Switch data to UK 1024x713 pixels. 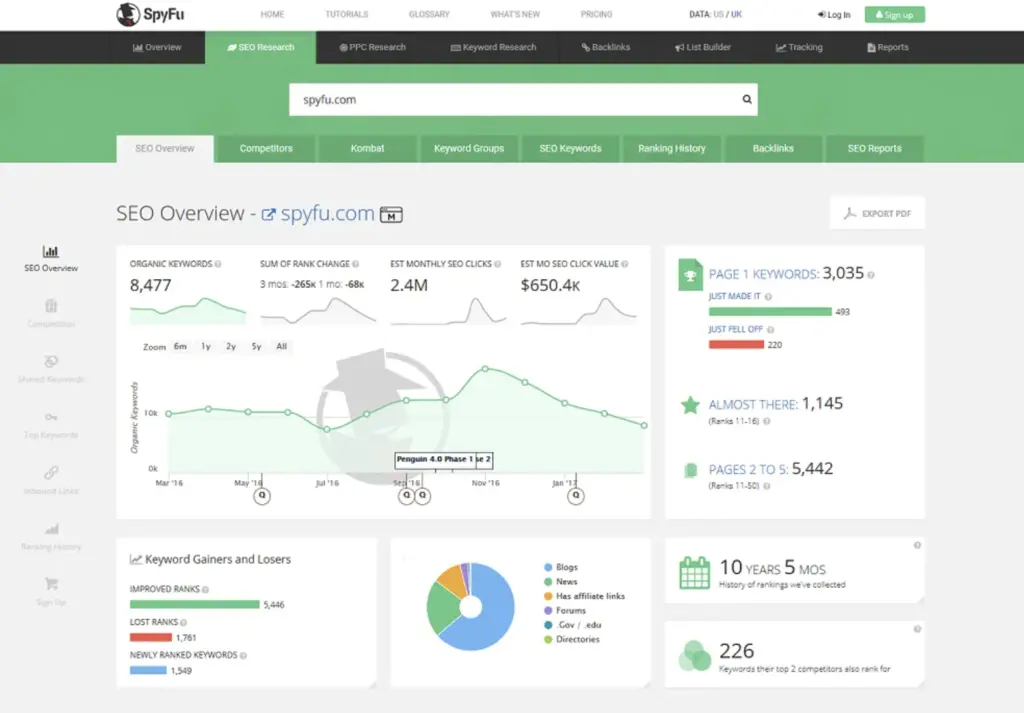coord(737,14)
